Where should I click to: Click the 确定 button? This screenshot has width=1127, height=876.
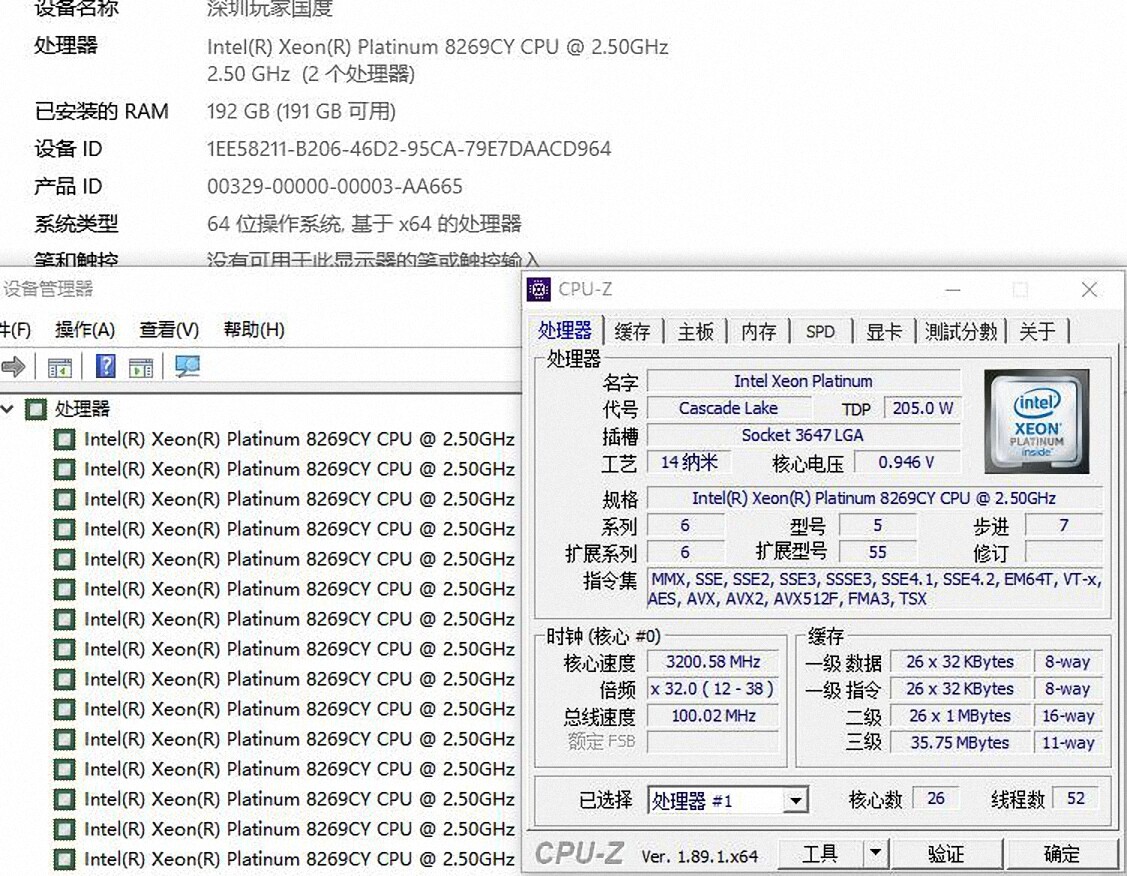click(1062, 854)
